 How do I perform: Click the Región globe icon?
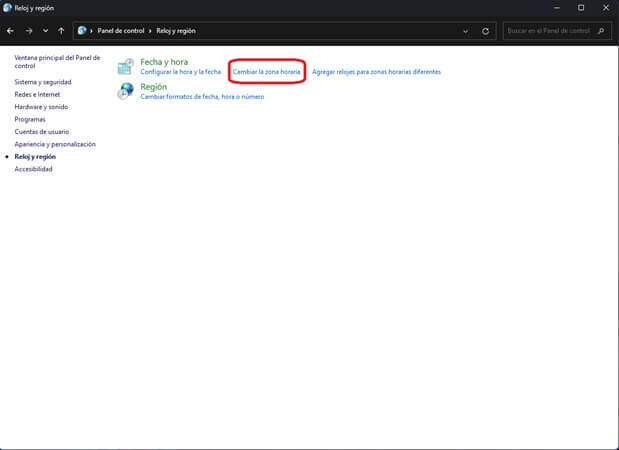[126, 91]
